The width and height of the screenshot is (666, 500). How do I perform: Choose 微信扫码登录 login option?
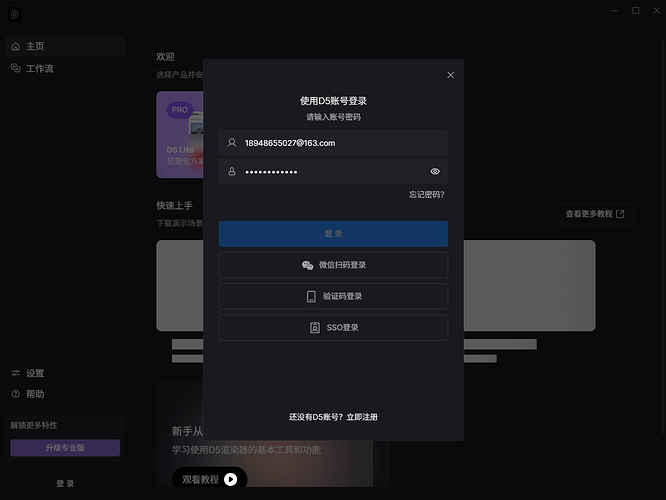tap(333, 265)
